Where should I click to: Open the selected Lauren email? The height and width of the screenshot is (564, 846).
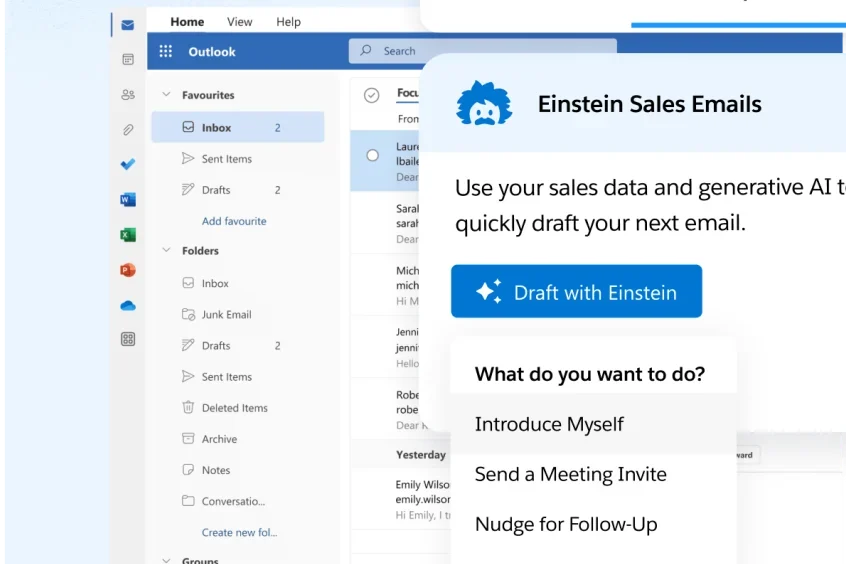point(385,161)
